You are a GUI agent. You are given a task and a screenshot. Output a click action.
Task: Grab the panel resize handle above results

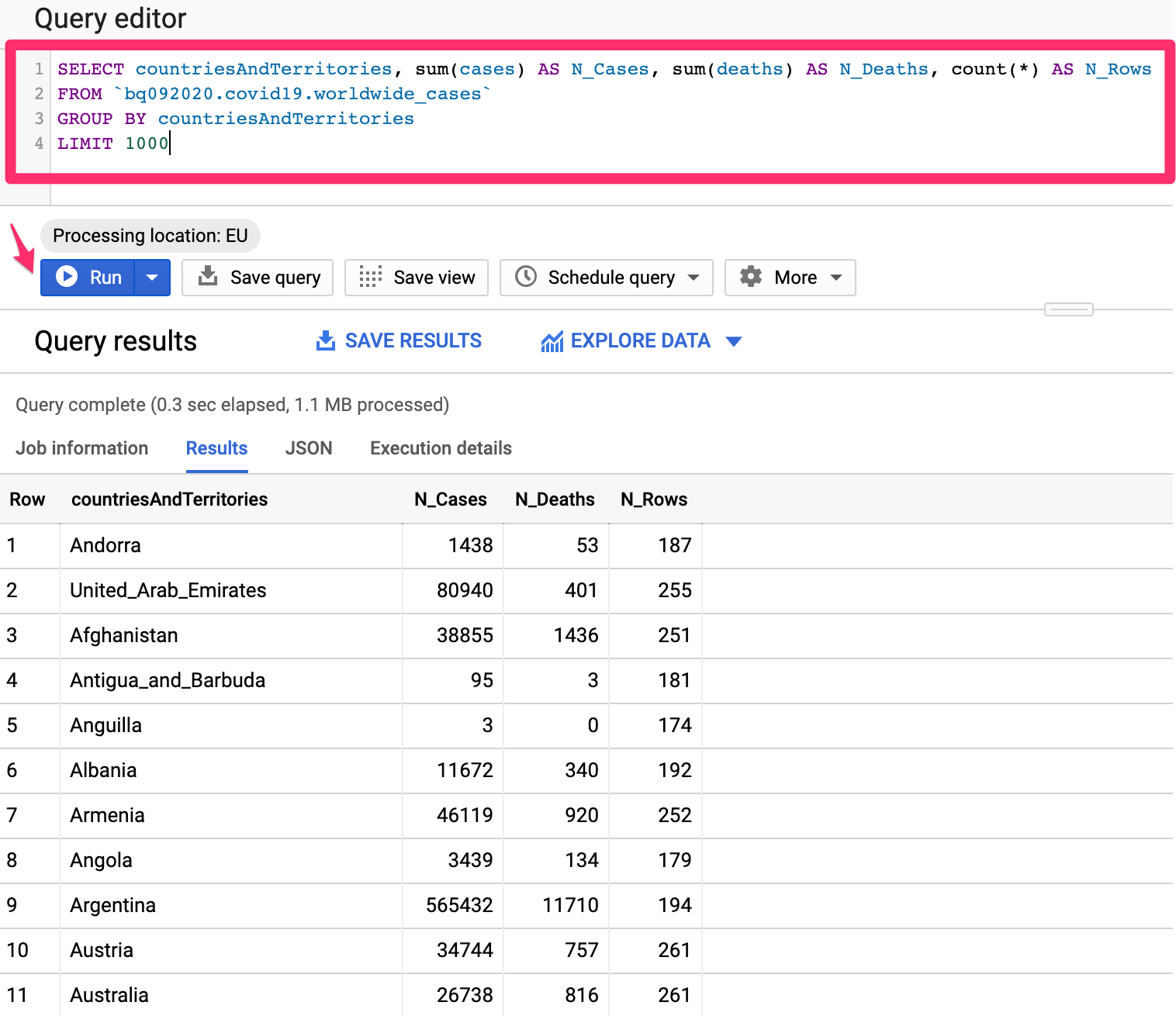tap(1068, 309)
